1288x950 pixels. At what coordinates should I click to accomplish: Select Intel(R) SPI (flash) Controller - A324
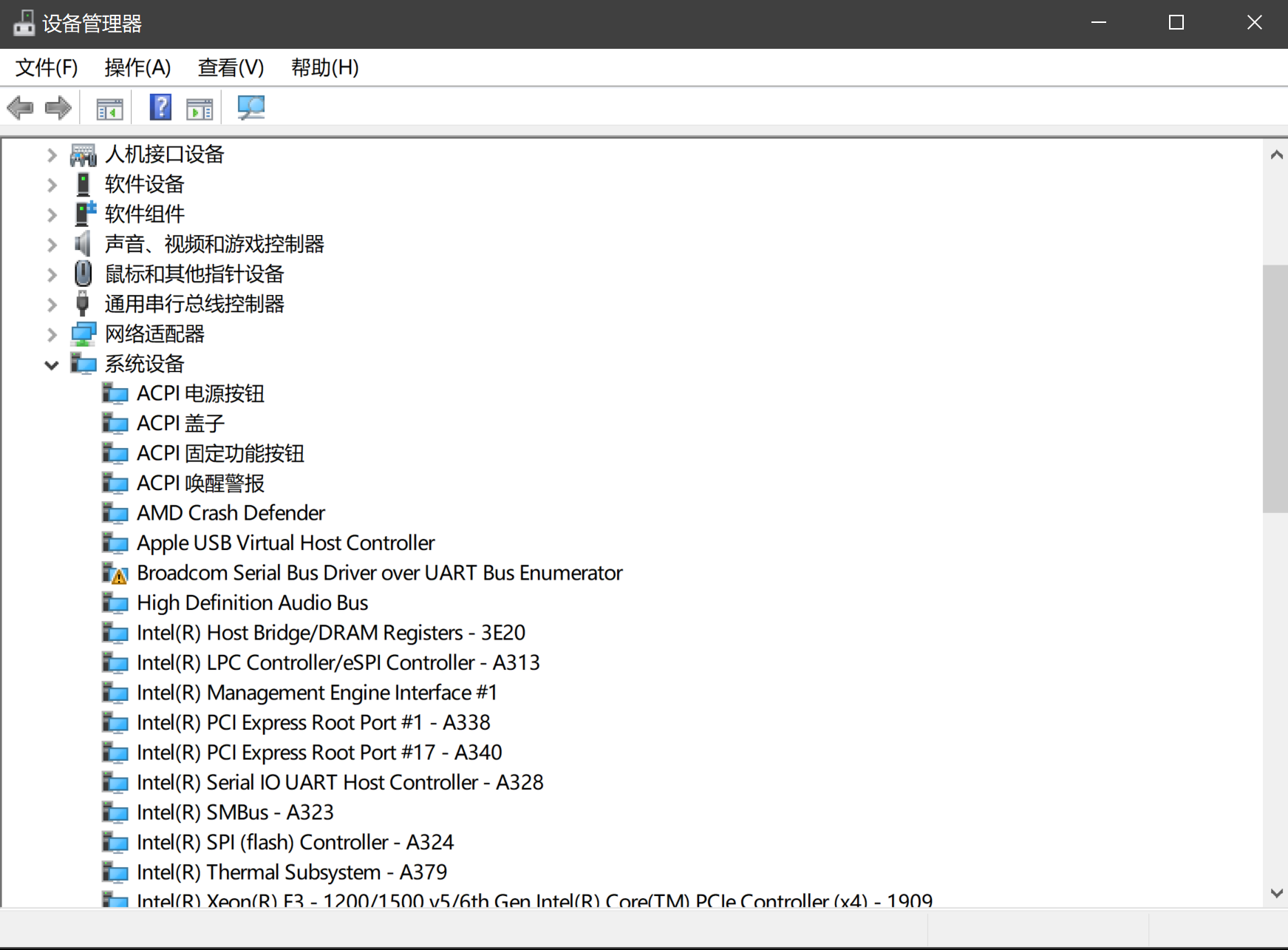click(x=296, y=842)
